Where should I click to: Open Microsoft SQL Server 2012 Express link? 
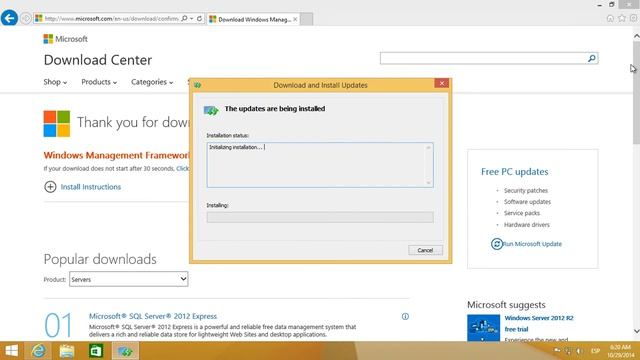tap(153, 316)
